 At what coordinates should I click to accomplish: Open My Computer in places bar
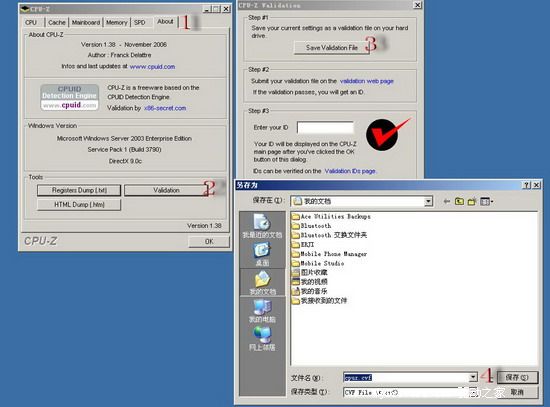point(262,311)
